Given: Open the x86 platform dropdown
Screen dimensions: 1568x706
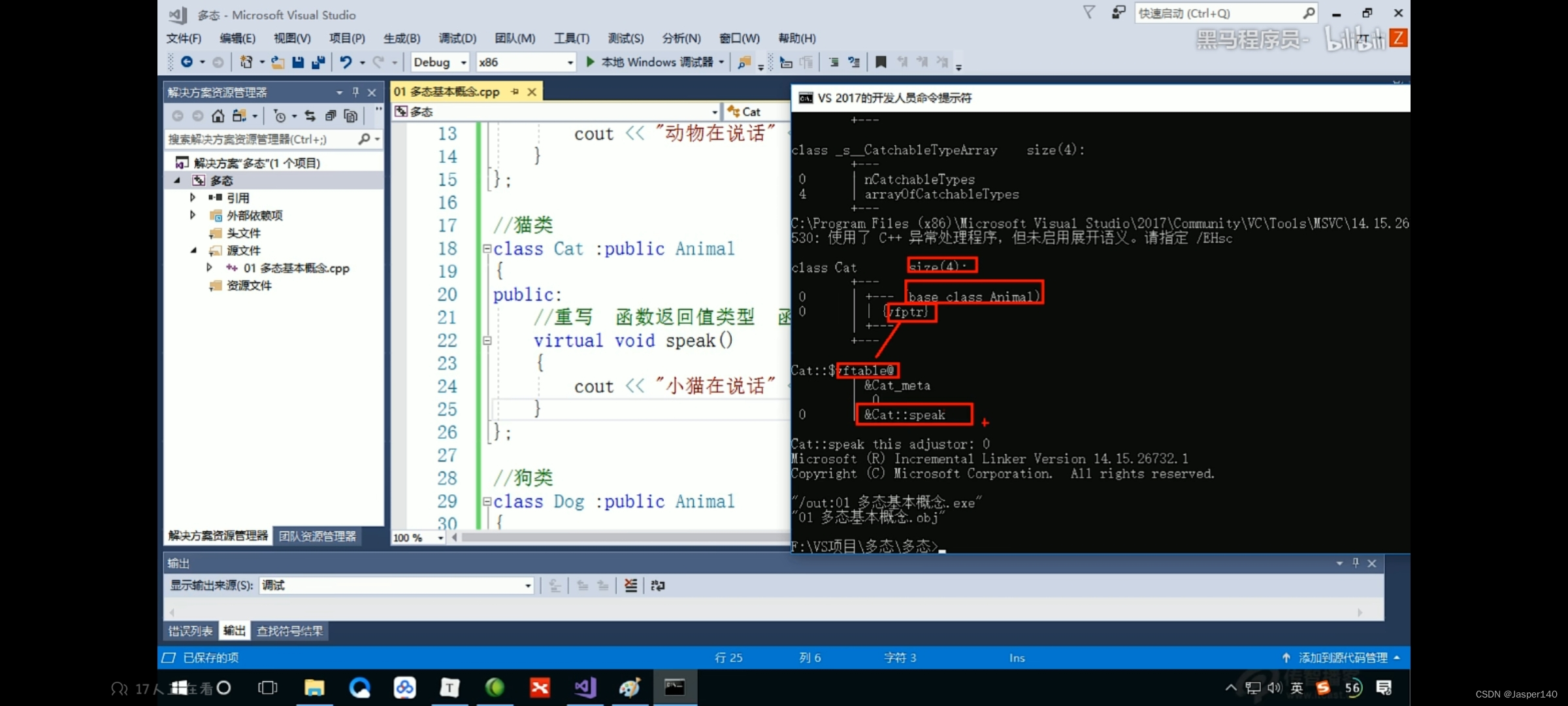Looking at the screenshot, I should tap(526, 62).
